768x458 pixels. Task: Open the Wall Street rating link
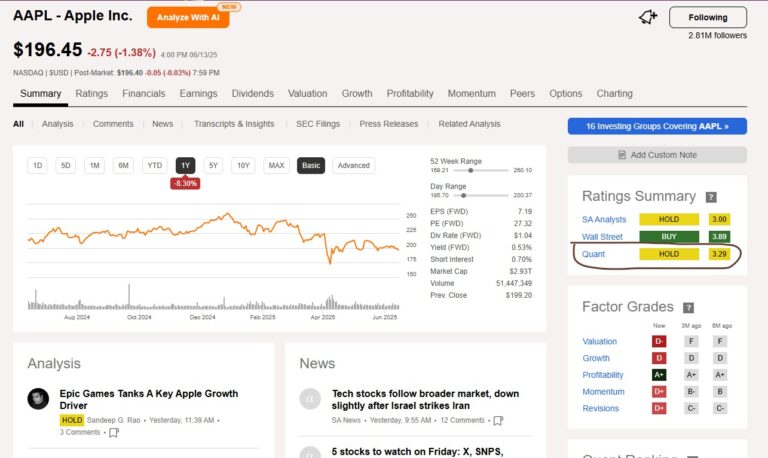(602, 237)
